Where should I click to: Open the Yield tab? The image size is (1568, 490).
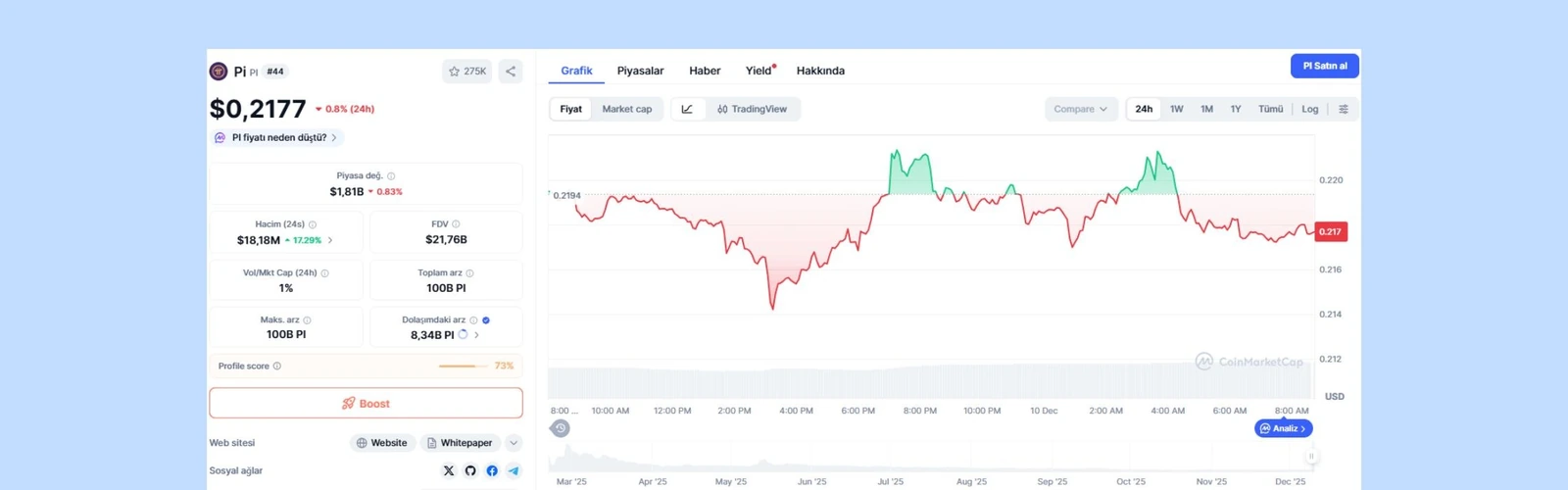click(759, 71)
